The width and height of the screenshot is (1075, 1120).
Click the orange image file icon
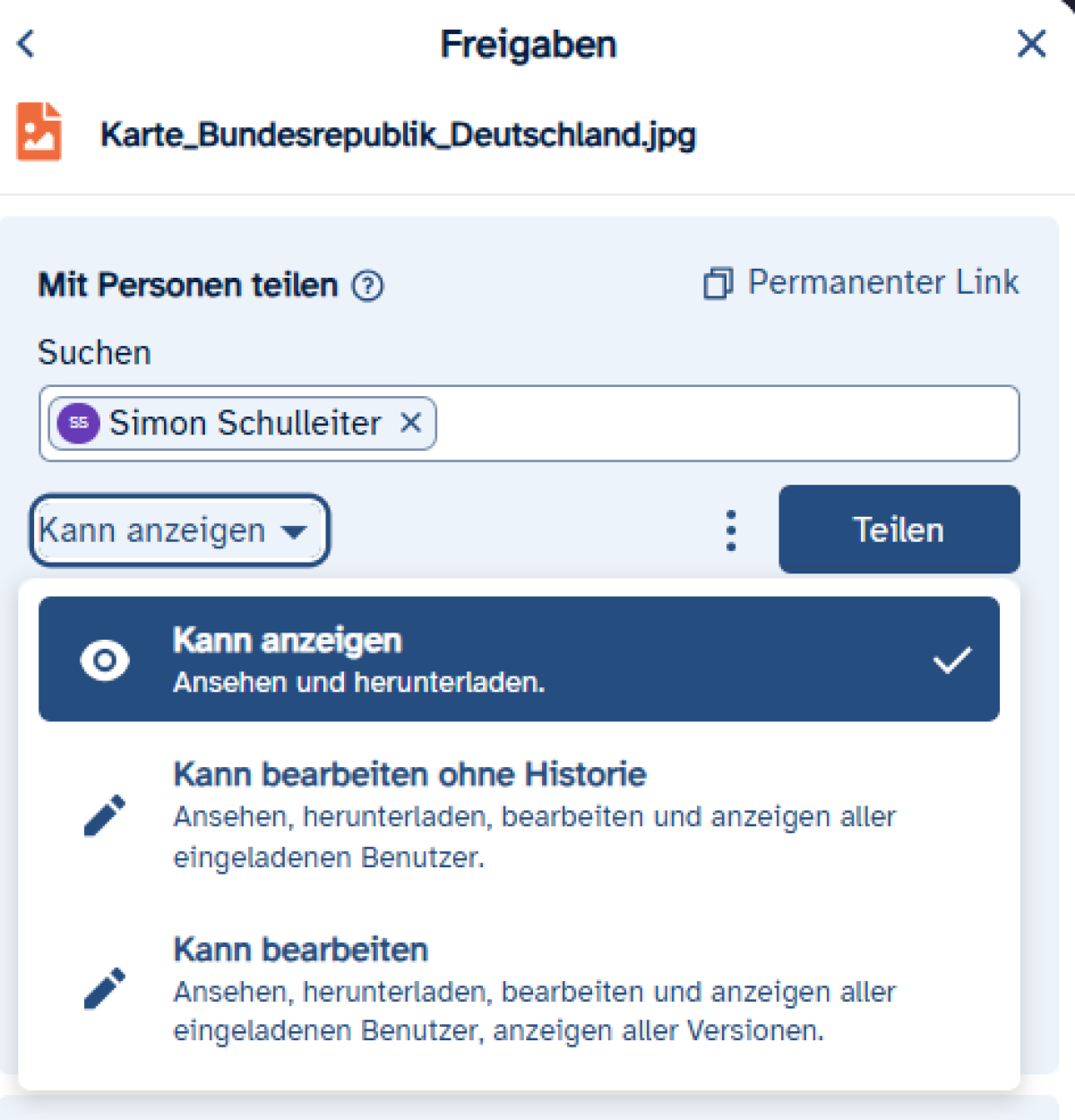click(x=39, y=133)
